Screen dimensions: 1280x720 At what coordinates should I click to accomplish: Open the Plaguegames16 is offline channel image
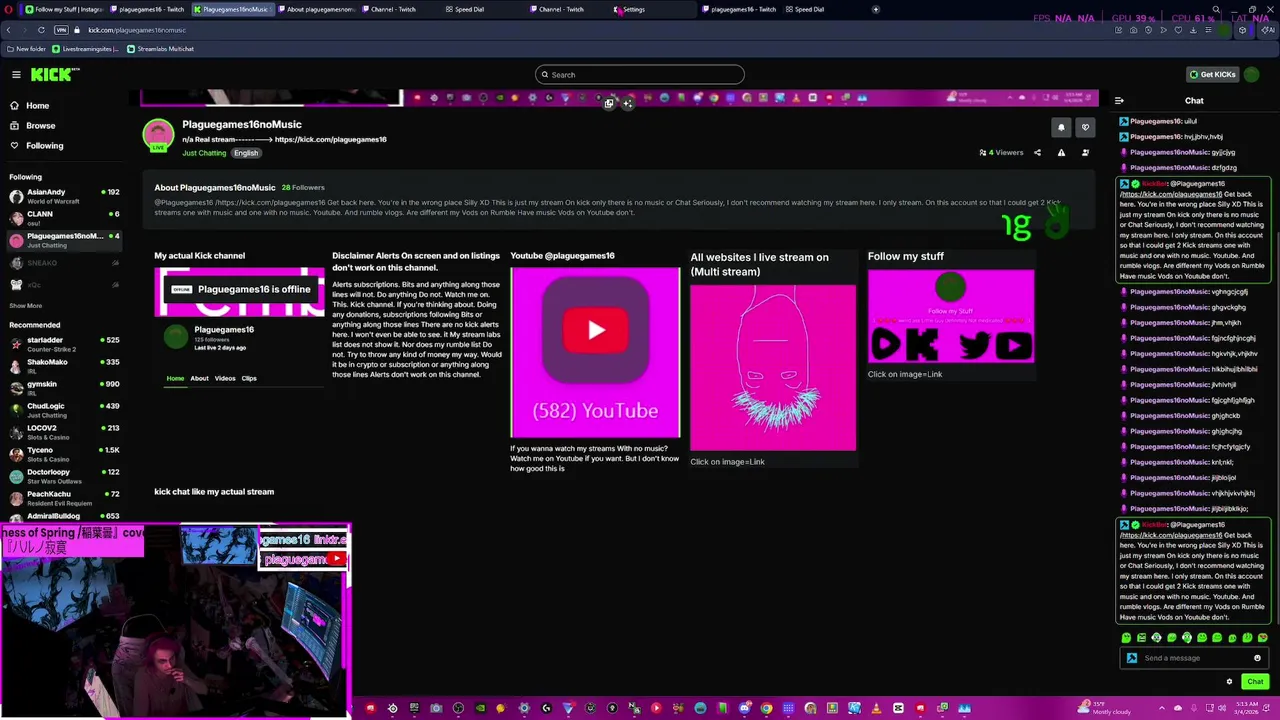click(x=240, y=291)
